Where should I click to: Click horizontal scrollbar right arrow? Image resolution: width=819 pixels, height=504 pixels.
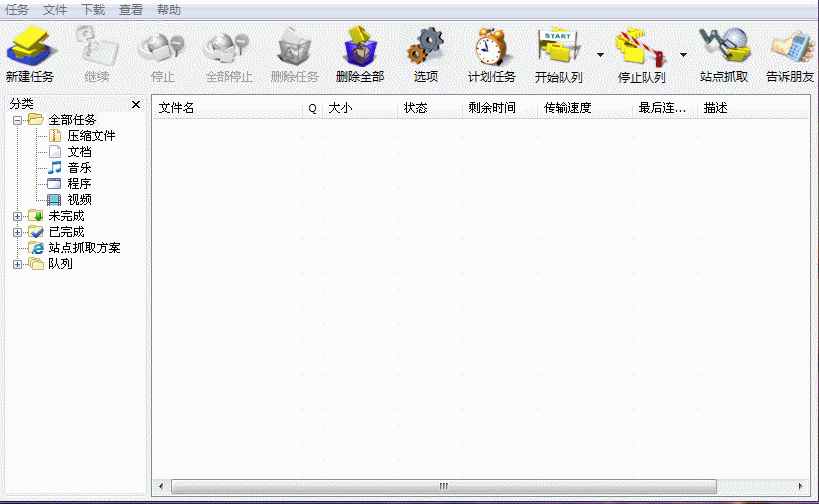(801, 486)
